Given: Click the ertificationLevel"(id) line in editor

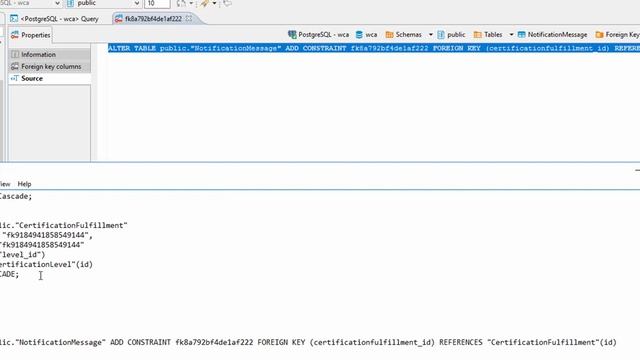Looking at the screenshot, I should pyautogui.click(x=46, y=264).
